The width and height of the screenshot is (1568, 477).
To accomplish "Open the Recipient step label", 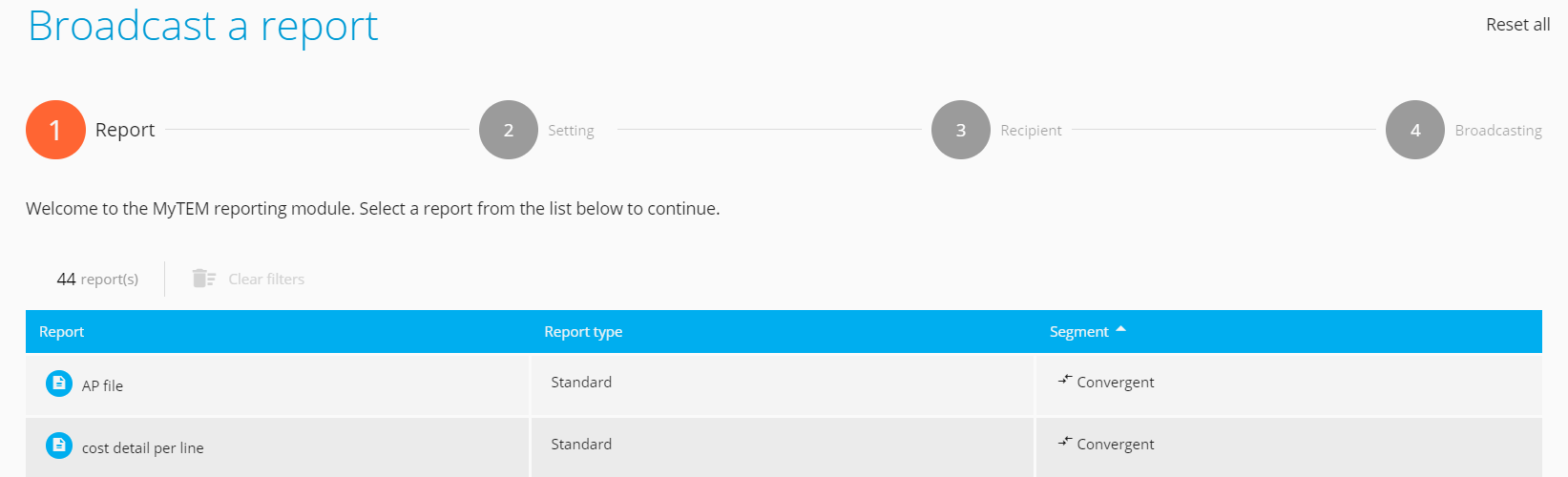I will (1031, 131).
